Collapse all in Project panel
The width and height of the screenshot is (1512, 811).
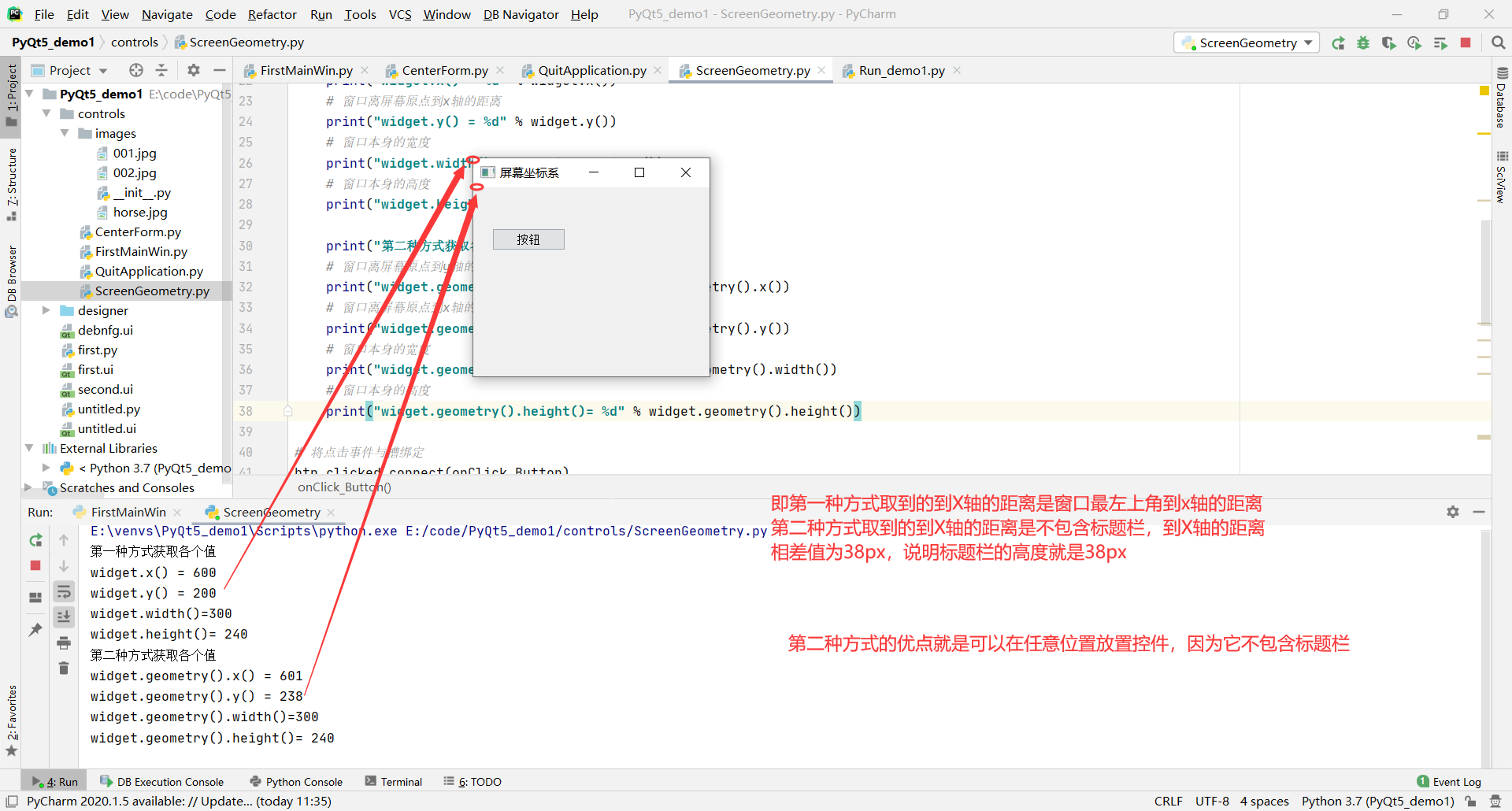coord(161,70)
